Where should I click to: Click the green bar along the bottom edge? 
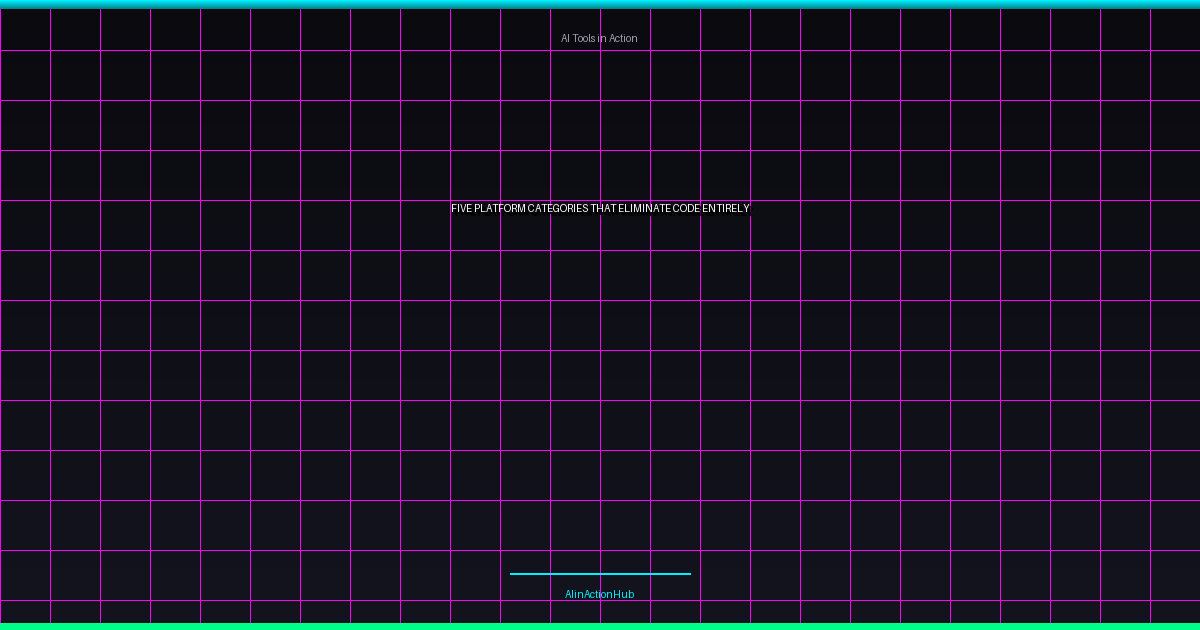tap(600, 626)
